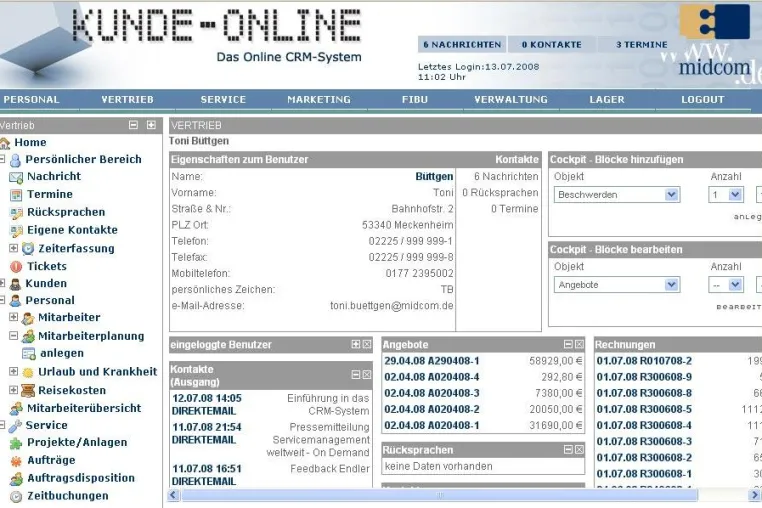Click the Persönlicher Bereich user icon
Screen dimensions: 762x508
pos(16,160)
